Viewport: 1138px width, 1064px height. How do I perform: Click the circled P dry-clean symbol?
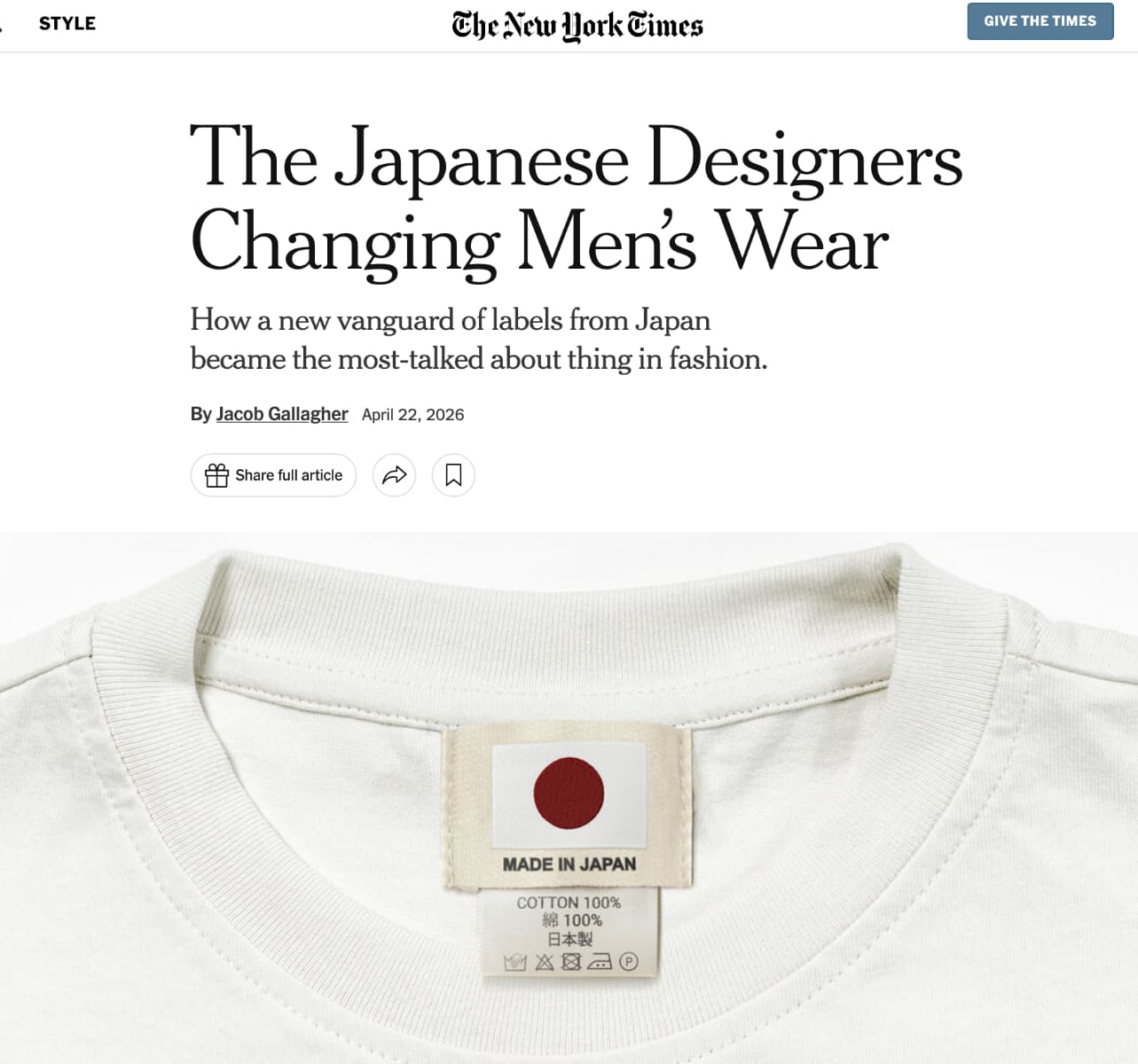(629, 961)
